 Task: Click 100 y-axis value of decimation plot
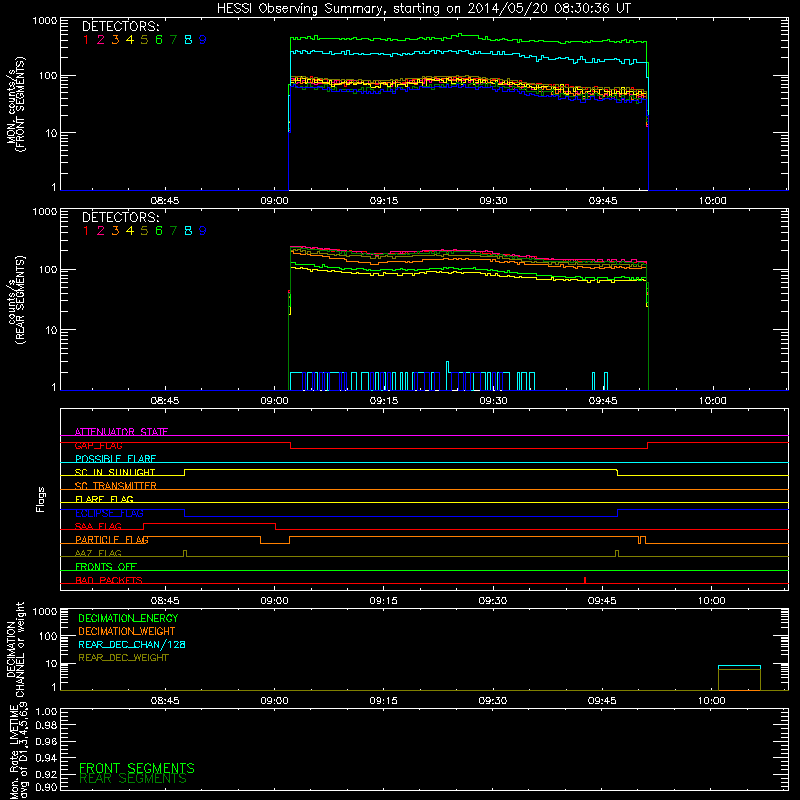48,636
